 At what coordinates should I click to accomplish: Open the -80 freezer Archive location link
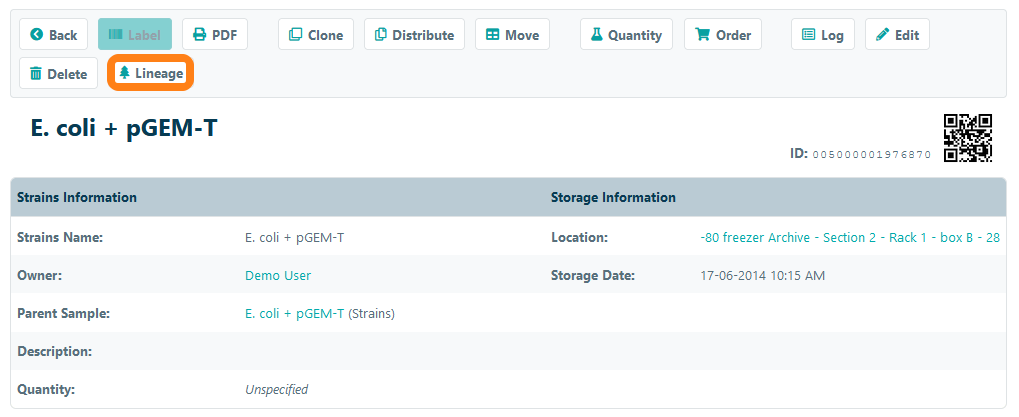coord(850,237)
